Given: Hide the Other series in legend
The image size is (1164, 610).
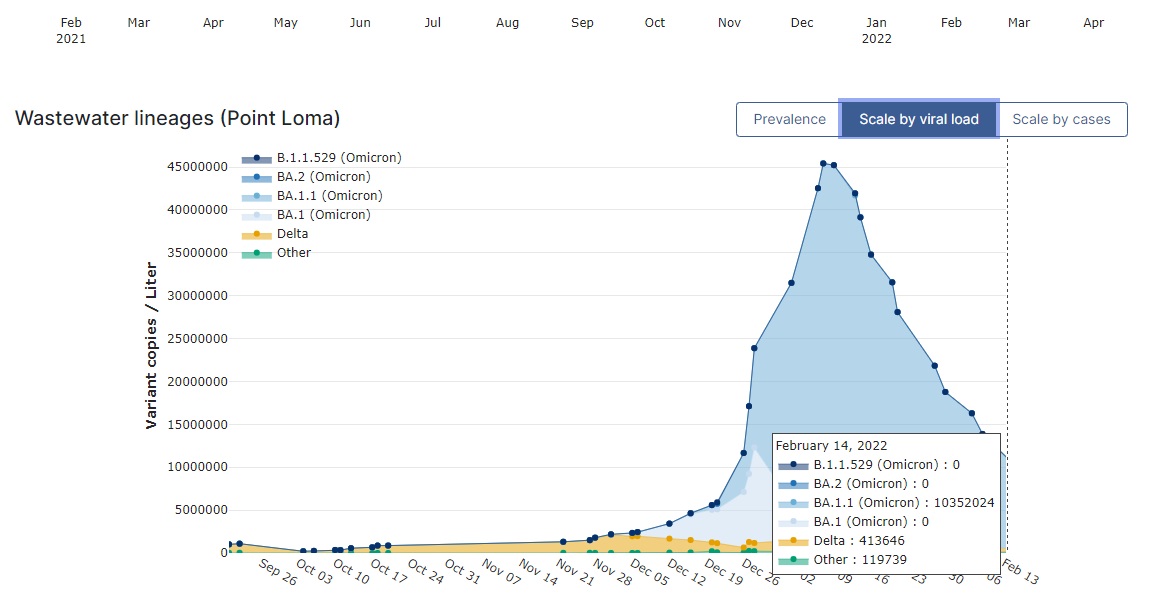Looking at the screenshot, I should (x=293, y=253).
